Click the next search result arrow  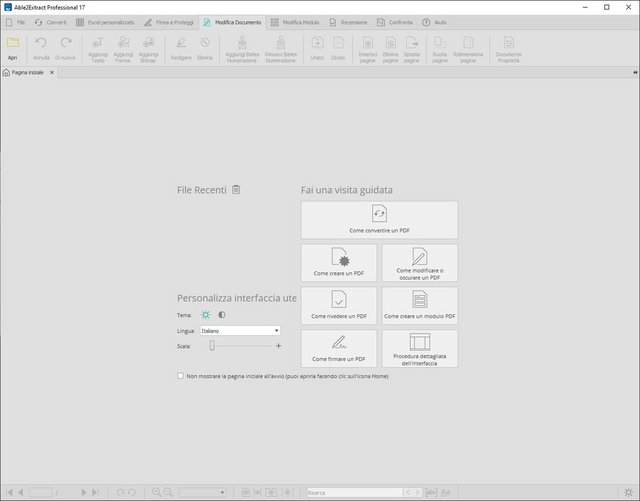click(x=417, y=492)
